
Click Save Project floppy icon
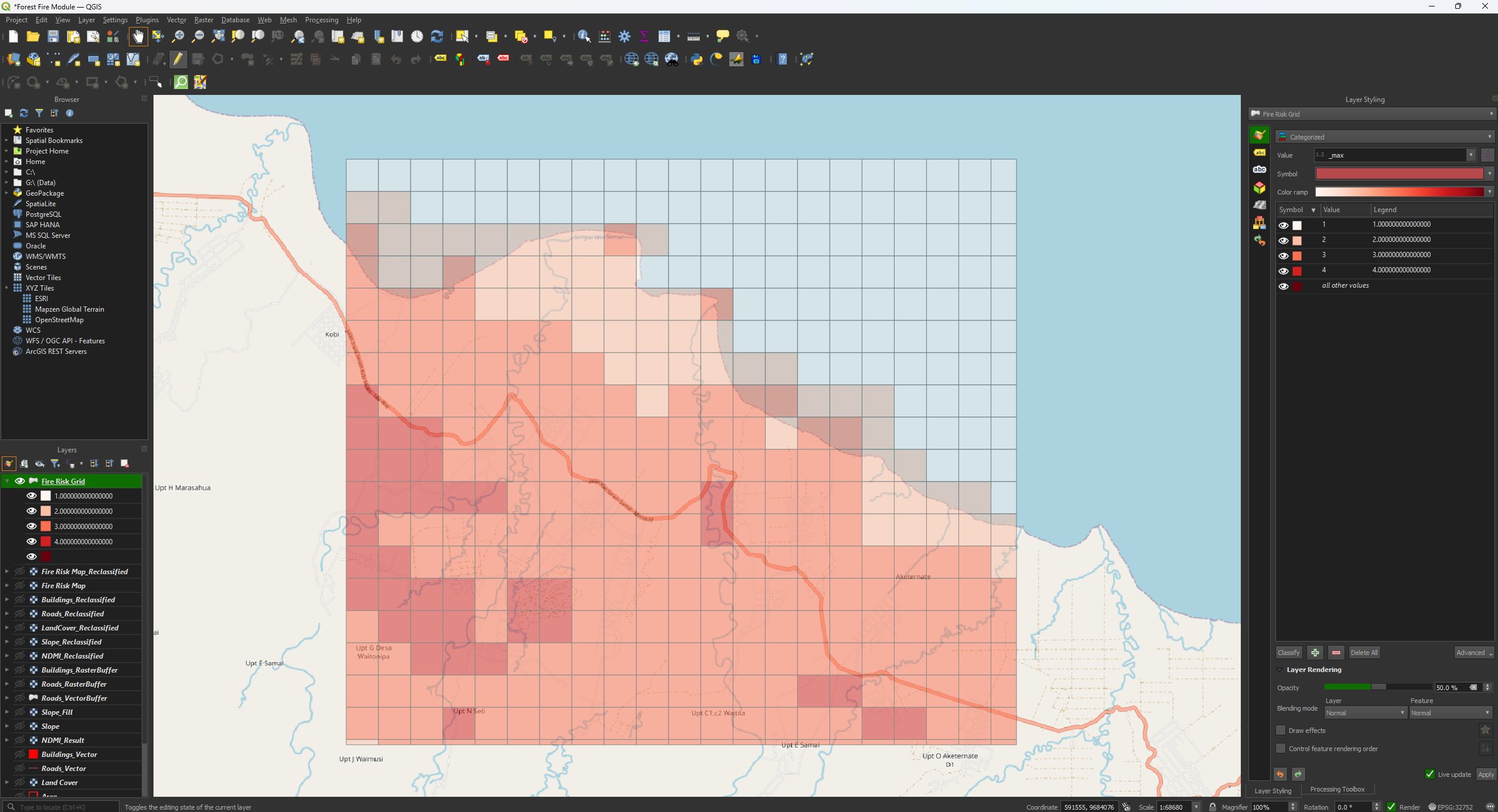(x=53, y=36)
